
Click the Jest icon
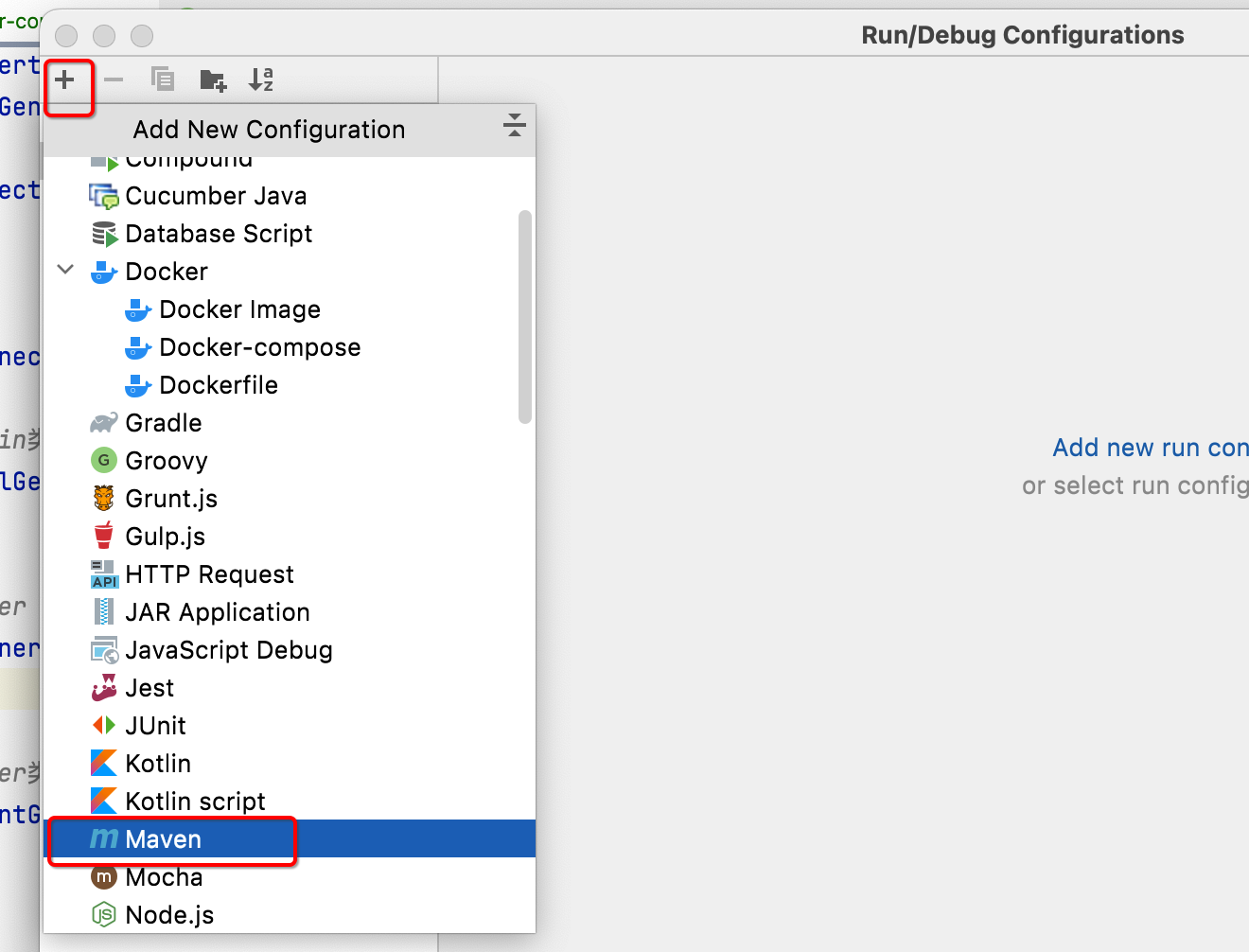pyautogui.click(x=104, y=687)
